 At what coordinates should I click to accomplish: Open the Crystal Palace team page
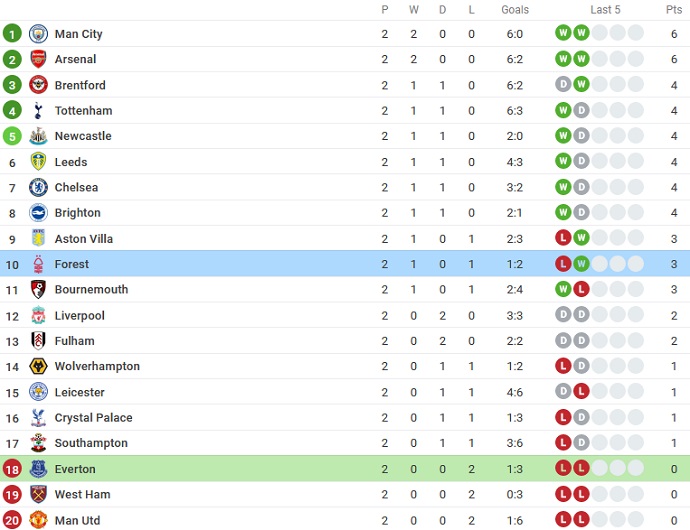click(93, 418)
